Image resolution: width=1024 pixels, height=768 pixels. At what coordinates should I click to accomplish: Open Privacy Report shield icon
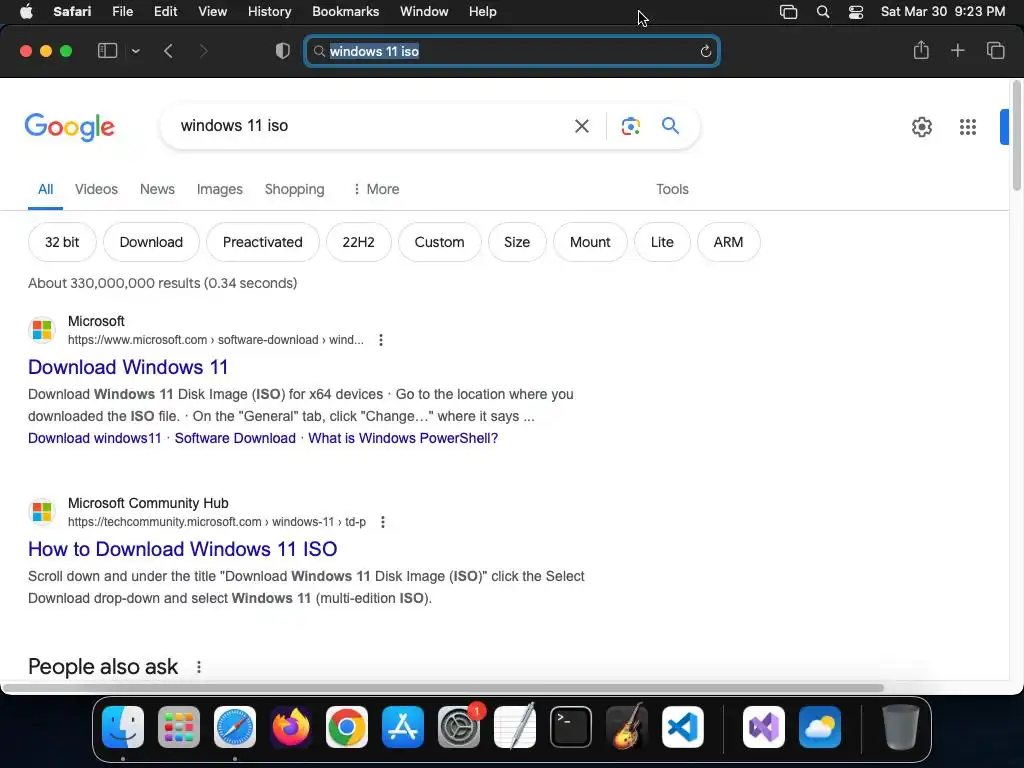(x=283, y=51)
